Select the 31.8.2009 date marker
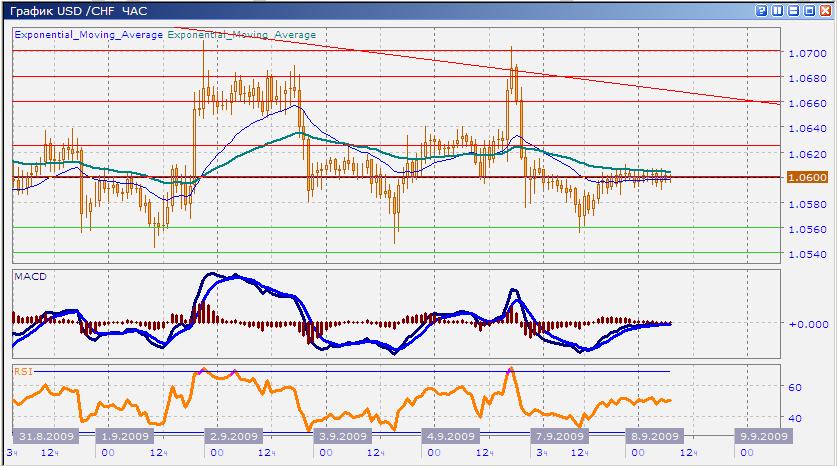The width and height of the screenshot is (837, 466). pos(44,437)
